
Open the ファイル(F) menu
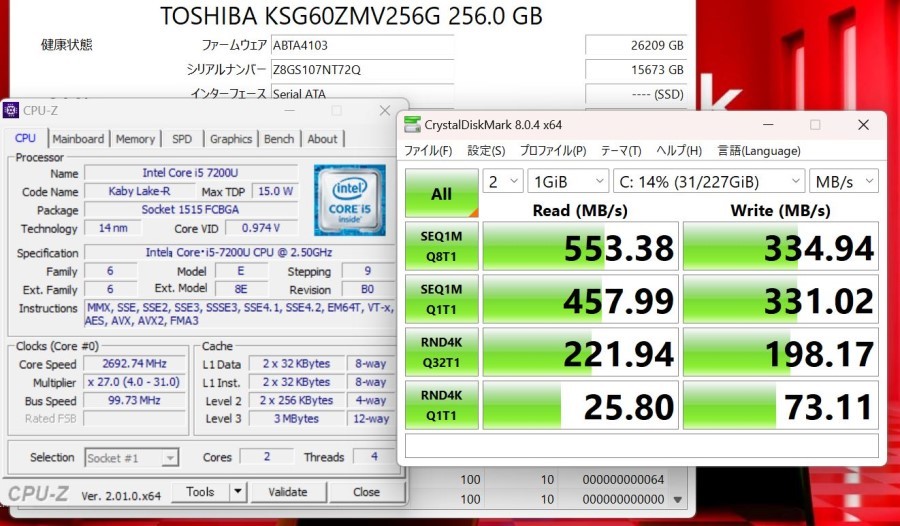(x=428, y=150)
